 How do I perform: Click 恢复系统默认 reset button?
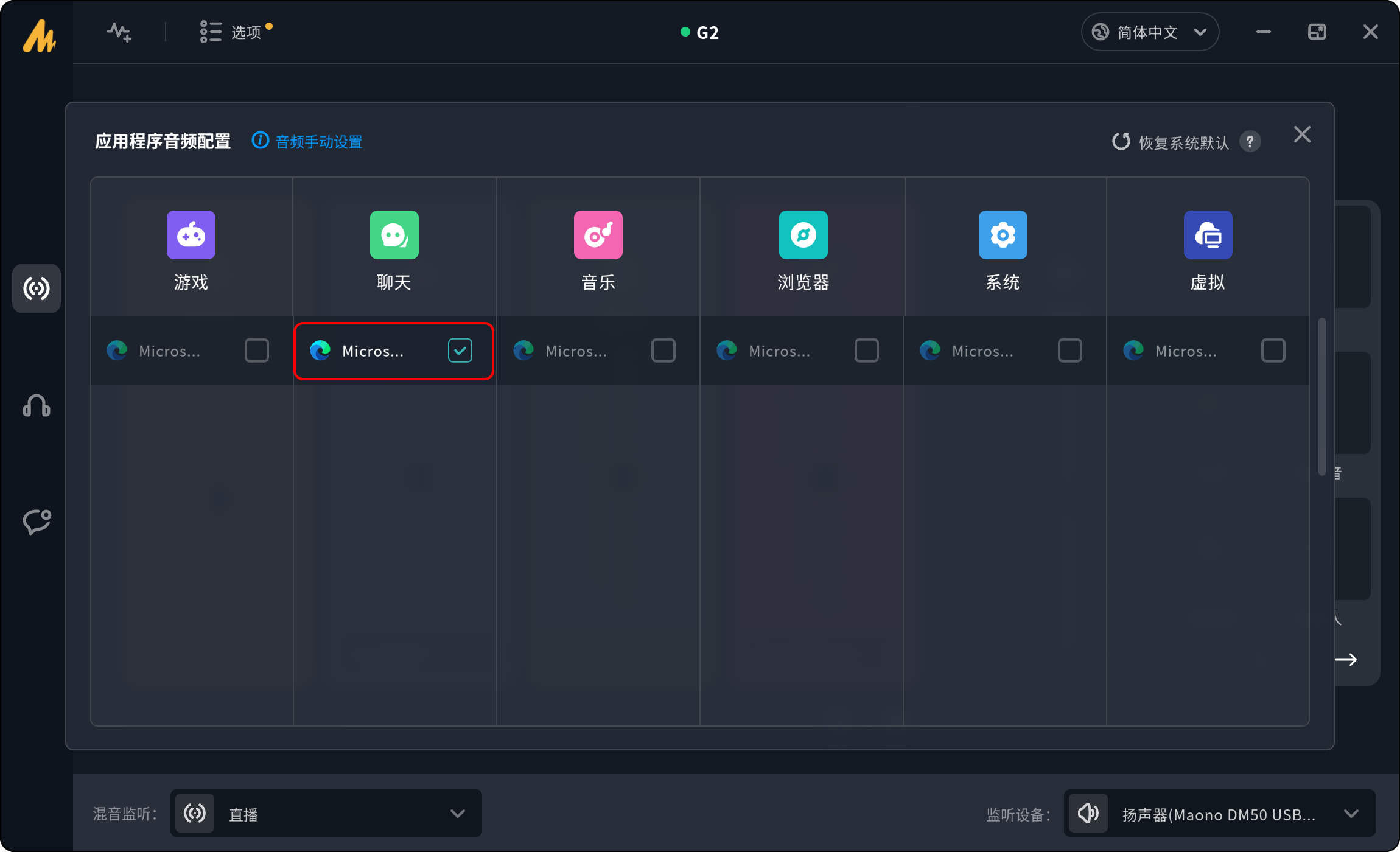point(1171,142)
